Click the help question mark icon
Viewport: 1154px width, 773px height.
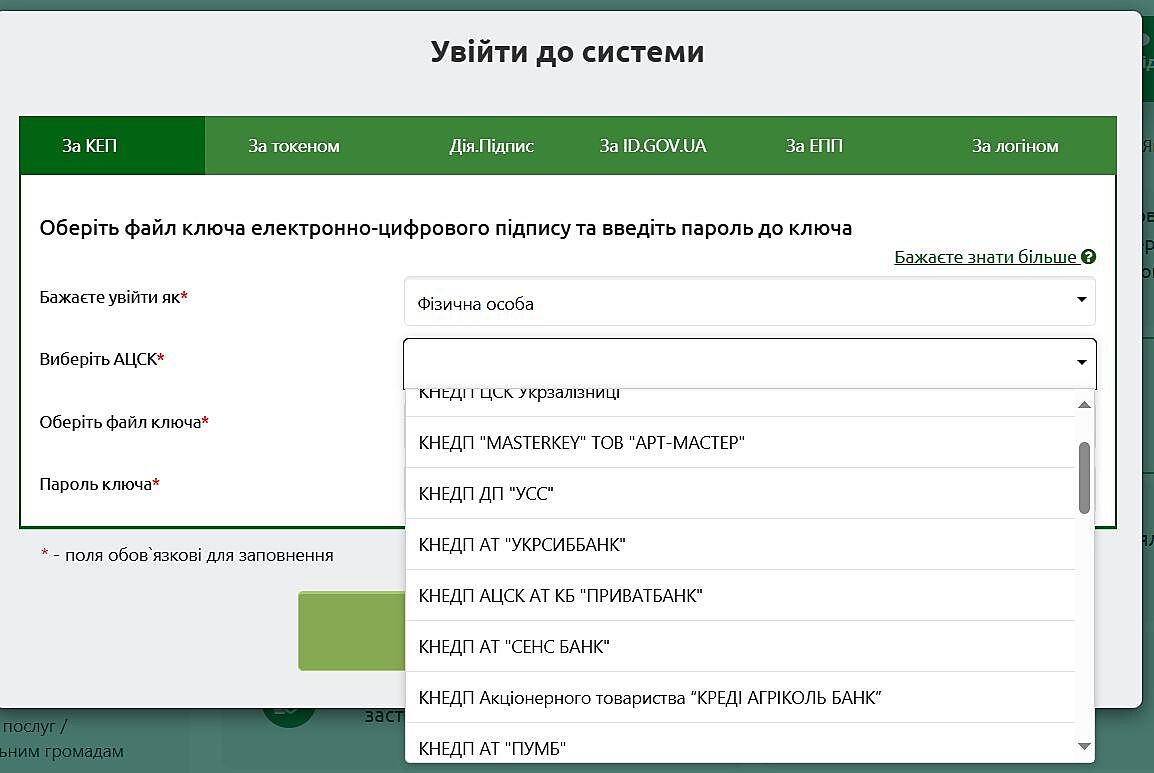[1089, 257]
